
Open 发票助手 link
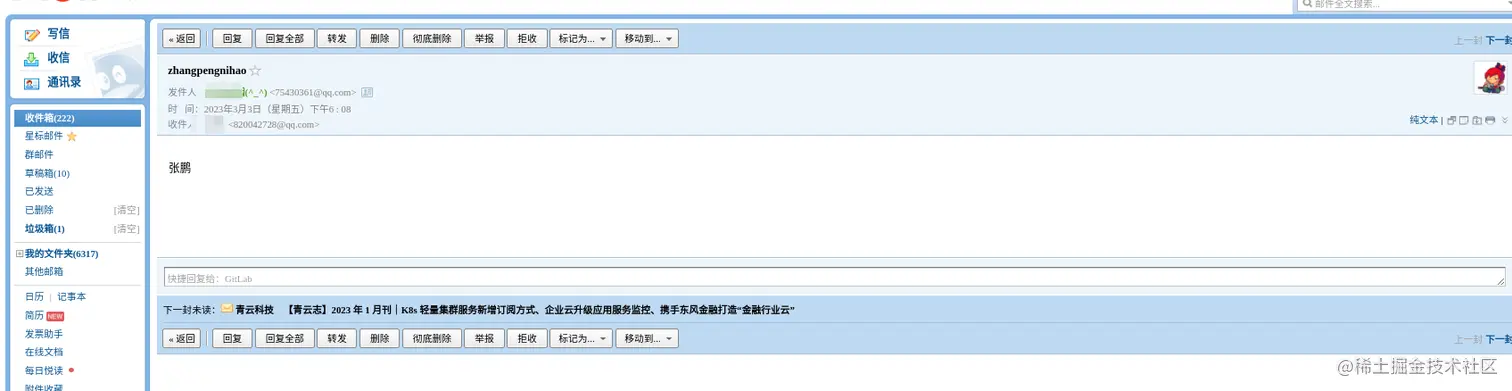point(44,334)
